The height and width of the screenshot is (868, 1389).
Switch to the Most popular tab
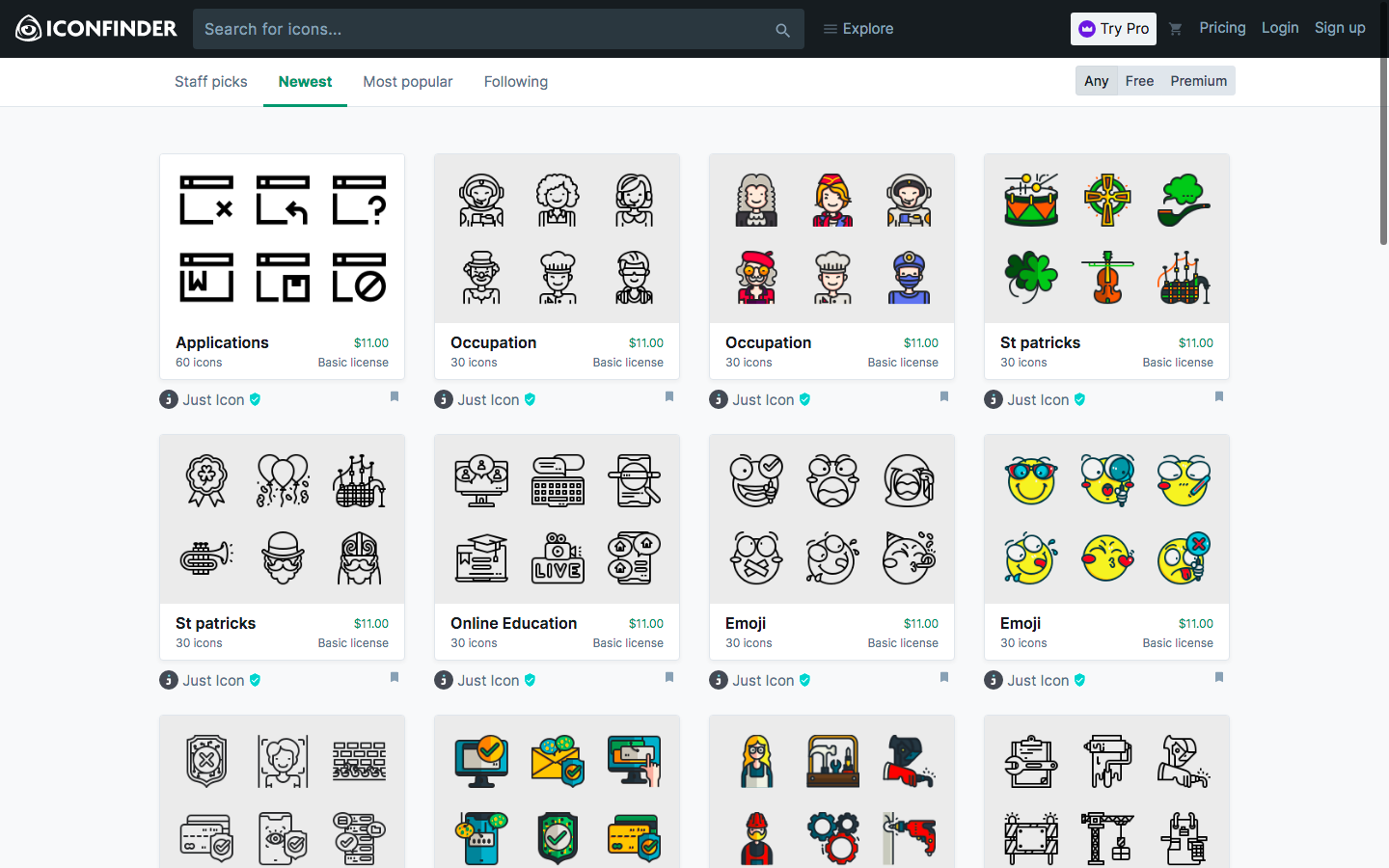(407, 81)
